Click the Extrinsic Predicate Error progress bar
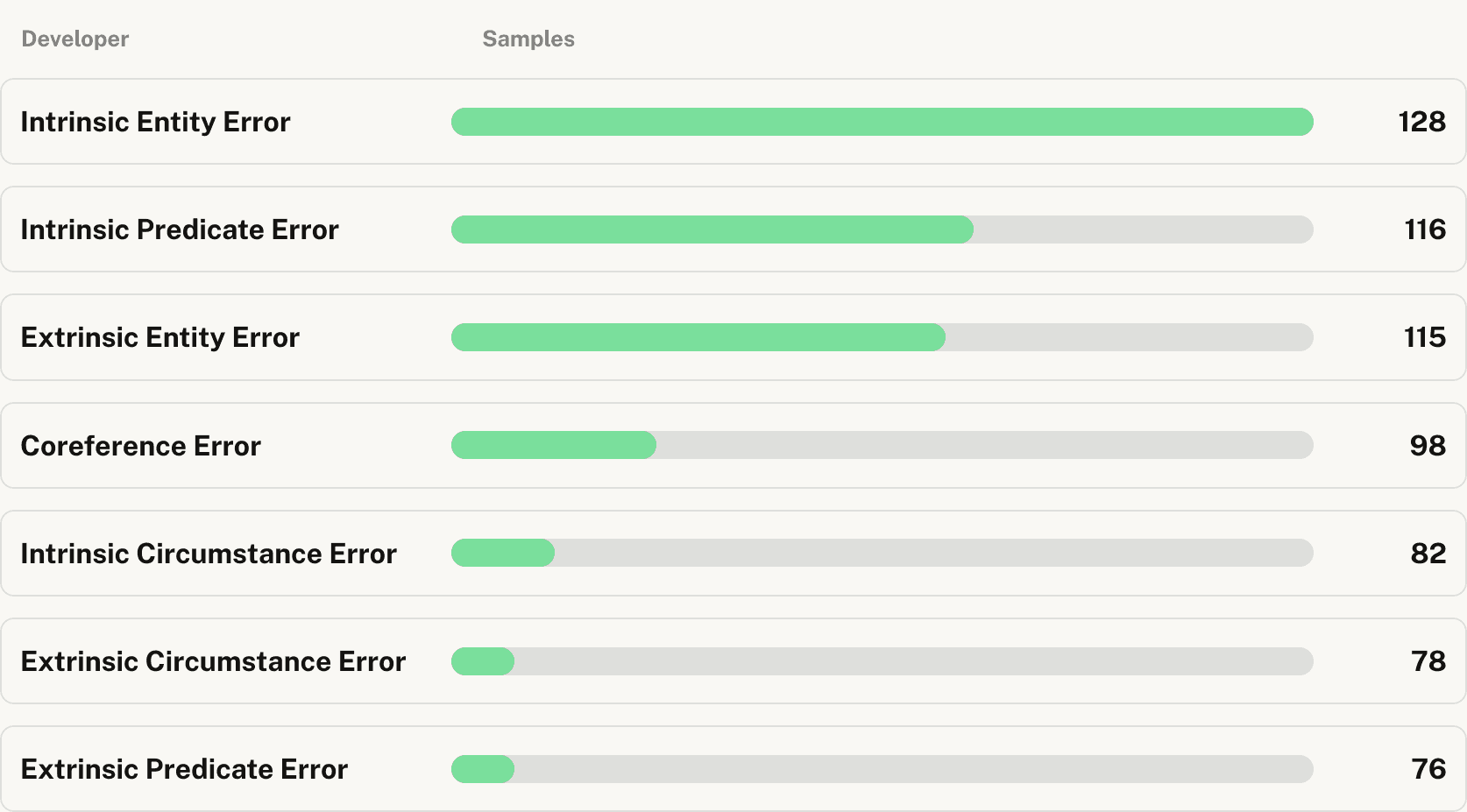The height and width of the screenshot is (812, 1467). coord(882,769)
